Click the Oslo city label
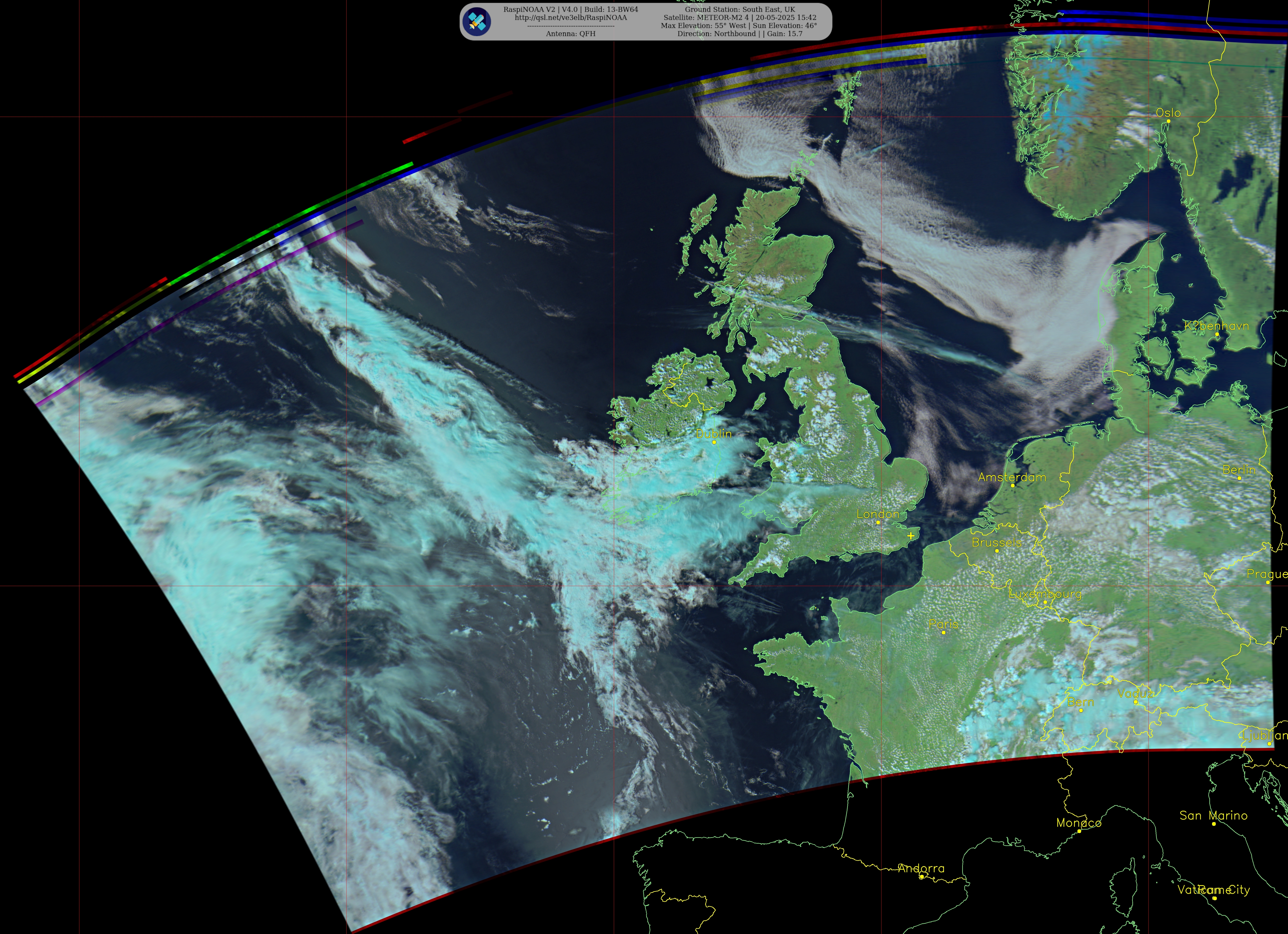The image size is (1288, 934). point(1168,112)
